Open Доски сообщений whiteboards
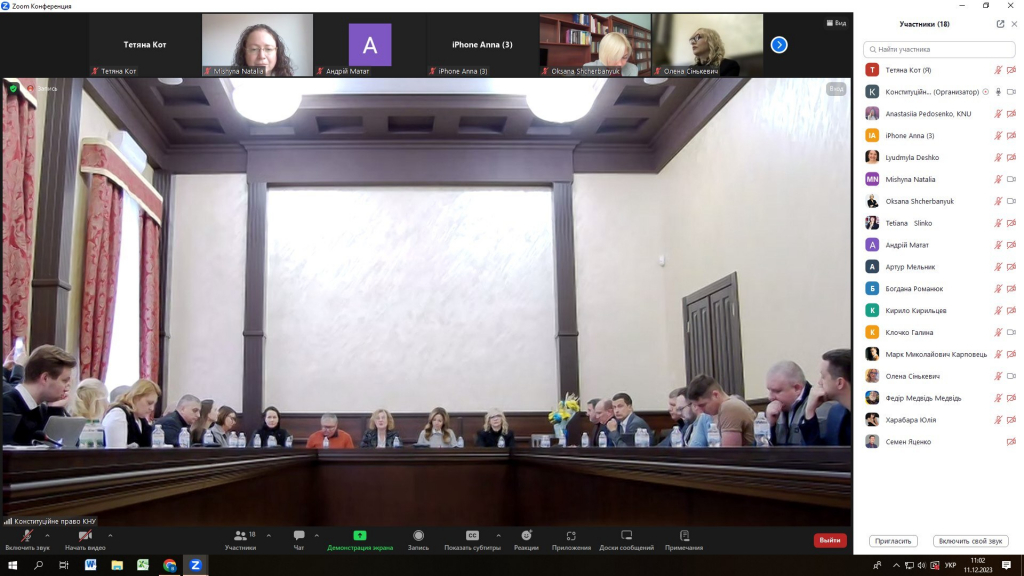Image resolution: width=1024 pixels, height=576 pixels. pyautogui.click(x=626, y=540)
